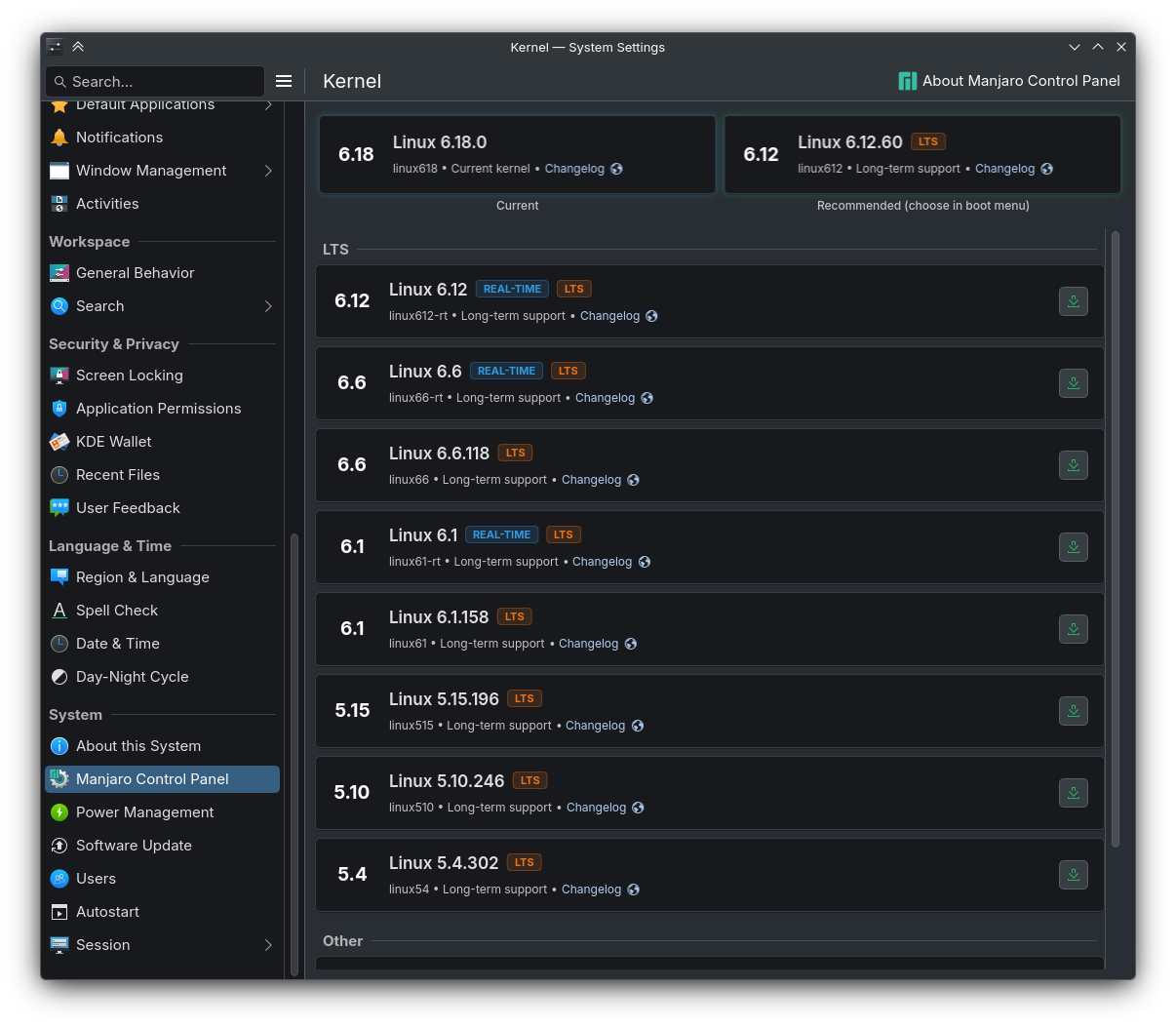Download the Linux 5.4.302 kernel

(1073, 875)
